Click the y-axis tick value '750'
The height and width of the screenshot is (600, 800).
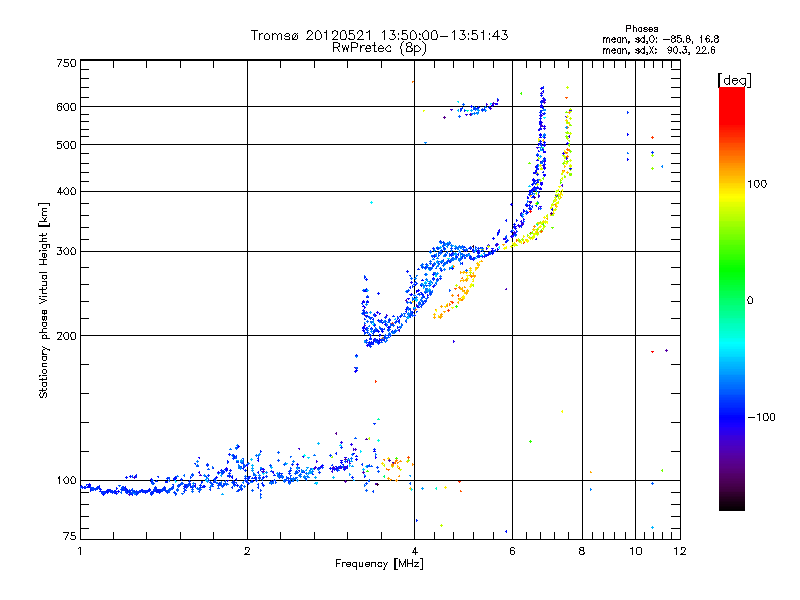pos(66,63)
